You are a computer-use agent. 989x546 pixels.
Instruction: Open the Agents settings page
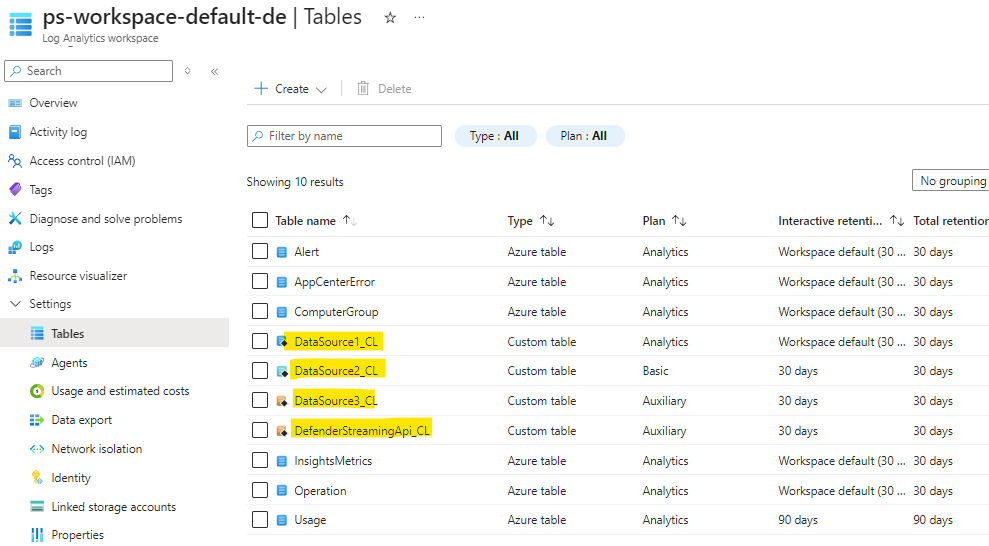(x=69, y=363)
